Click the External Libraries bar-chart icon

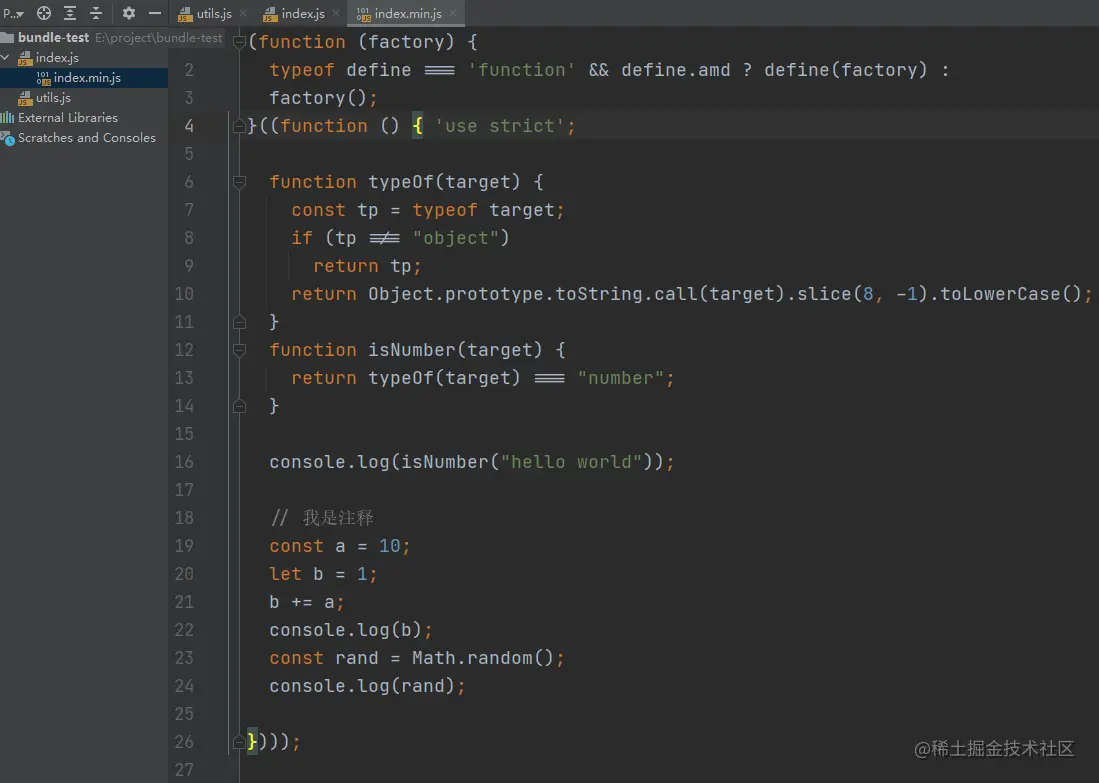8,118
